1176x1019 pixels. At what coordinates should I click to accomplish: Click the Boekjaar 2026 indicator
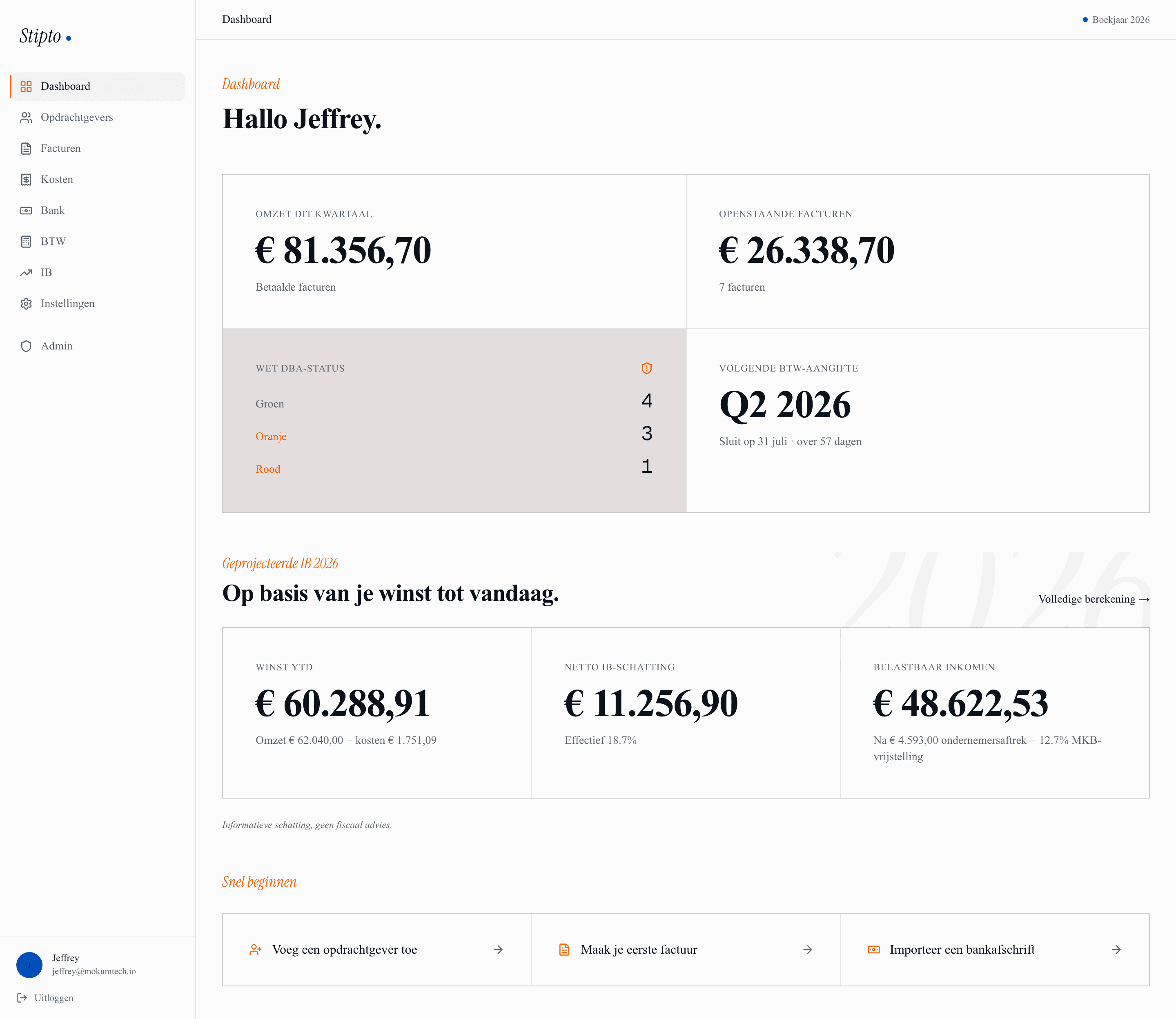pos(1116,20)
